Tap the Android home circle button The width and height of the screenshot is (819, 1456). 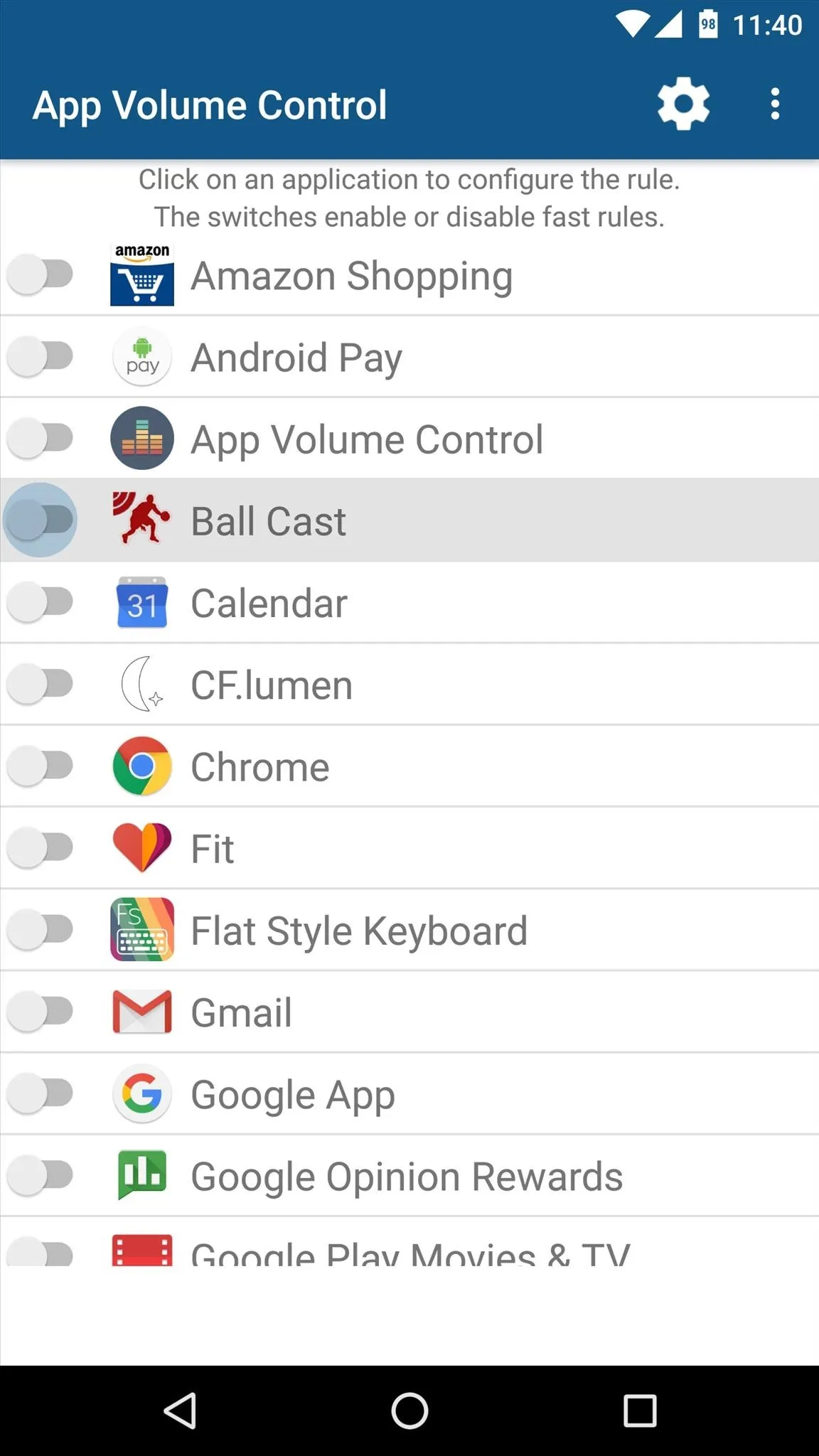409,1410
